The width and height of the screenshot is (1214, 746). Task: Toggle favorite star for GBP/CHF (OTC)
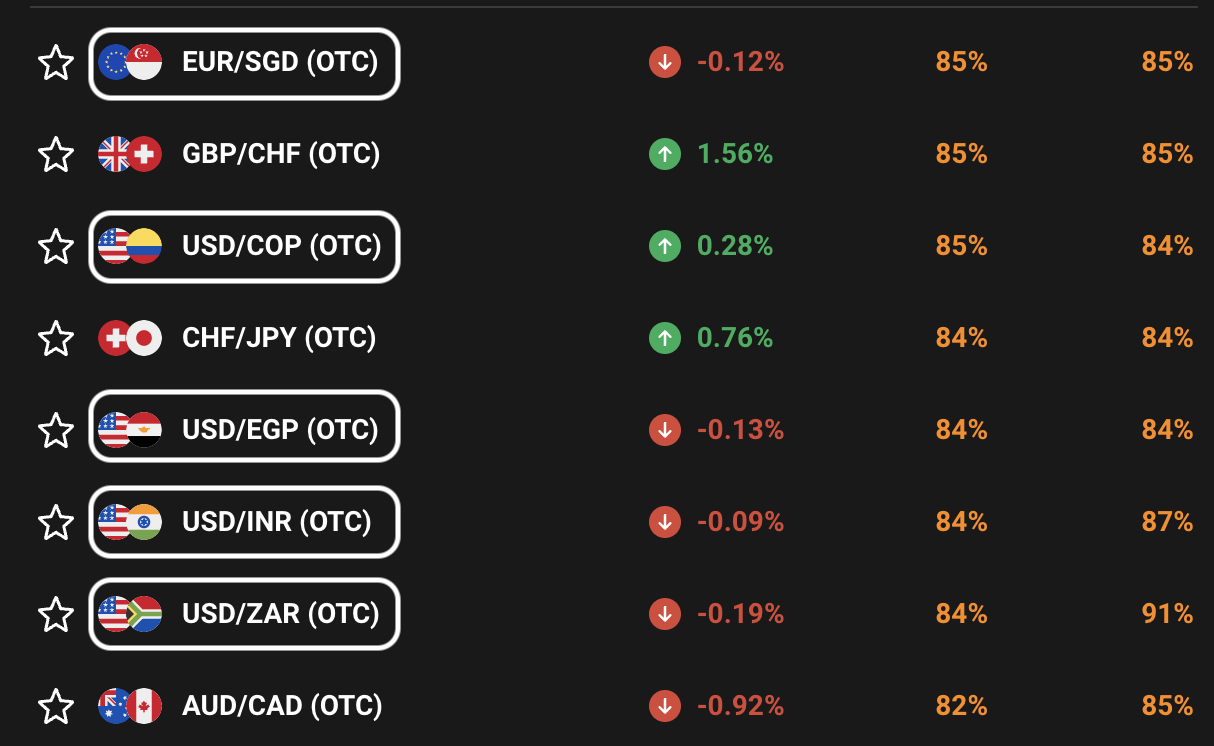pos(56,155)
